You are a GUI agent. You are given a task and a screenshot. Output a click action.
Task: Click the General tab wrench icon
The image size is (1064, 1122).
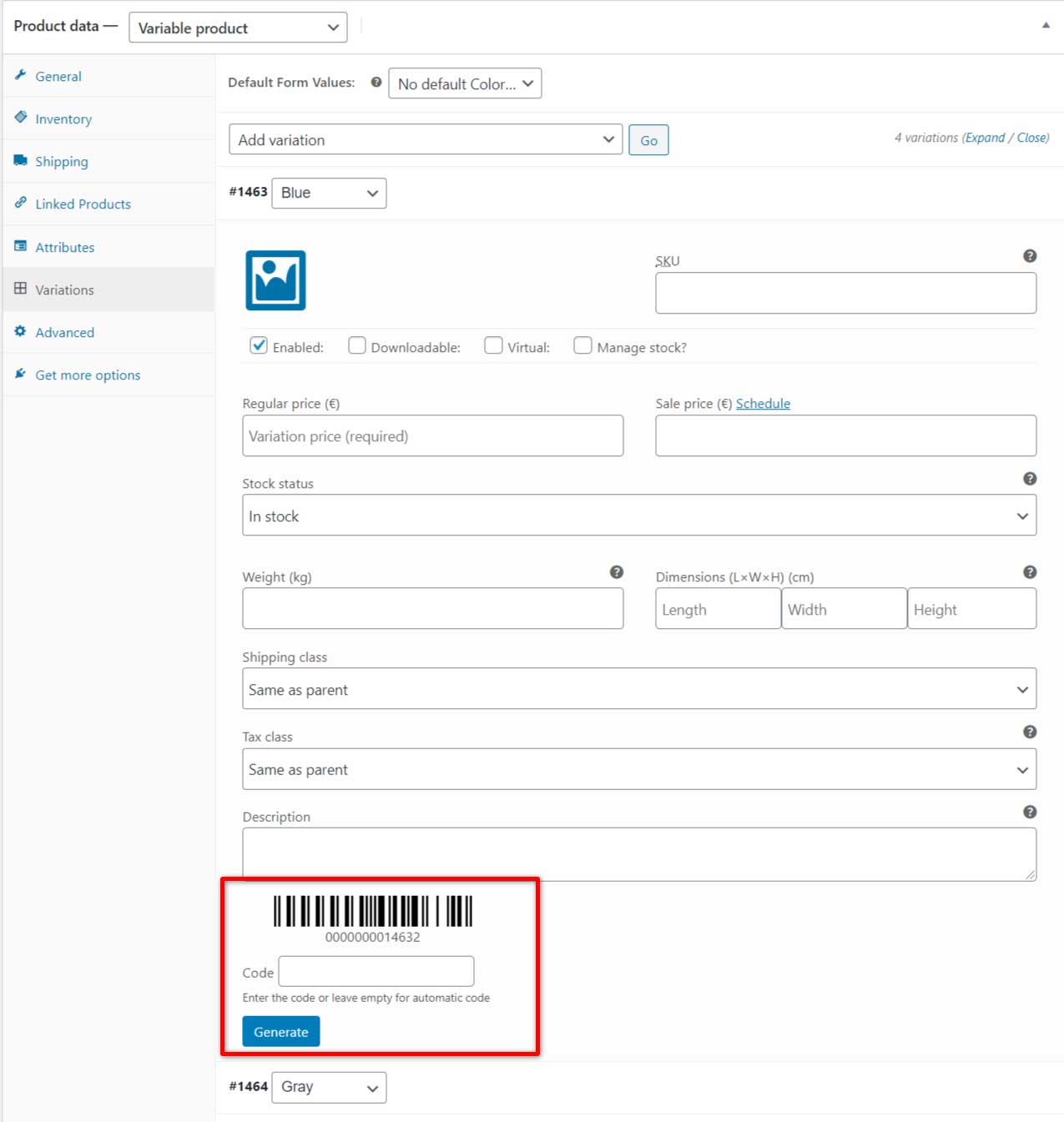coord(21,75)
